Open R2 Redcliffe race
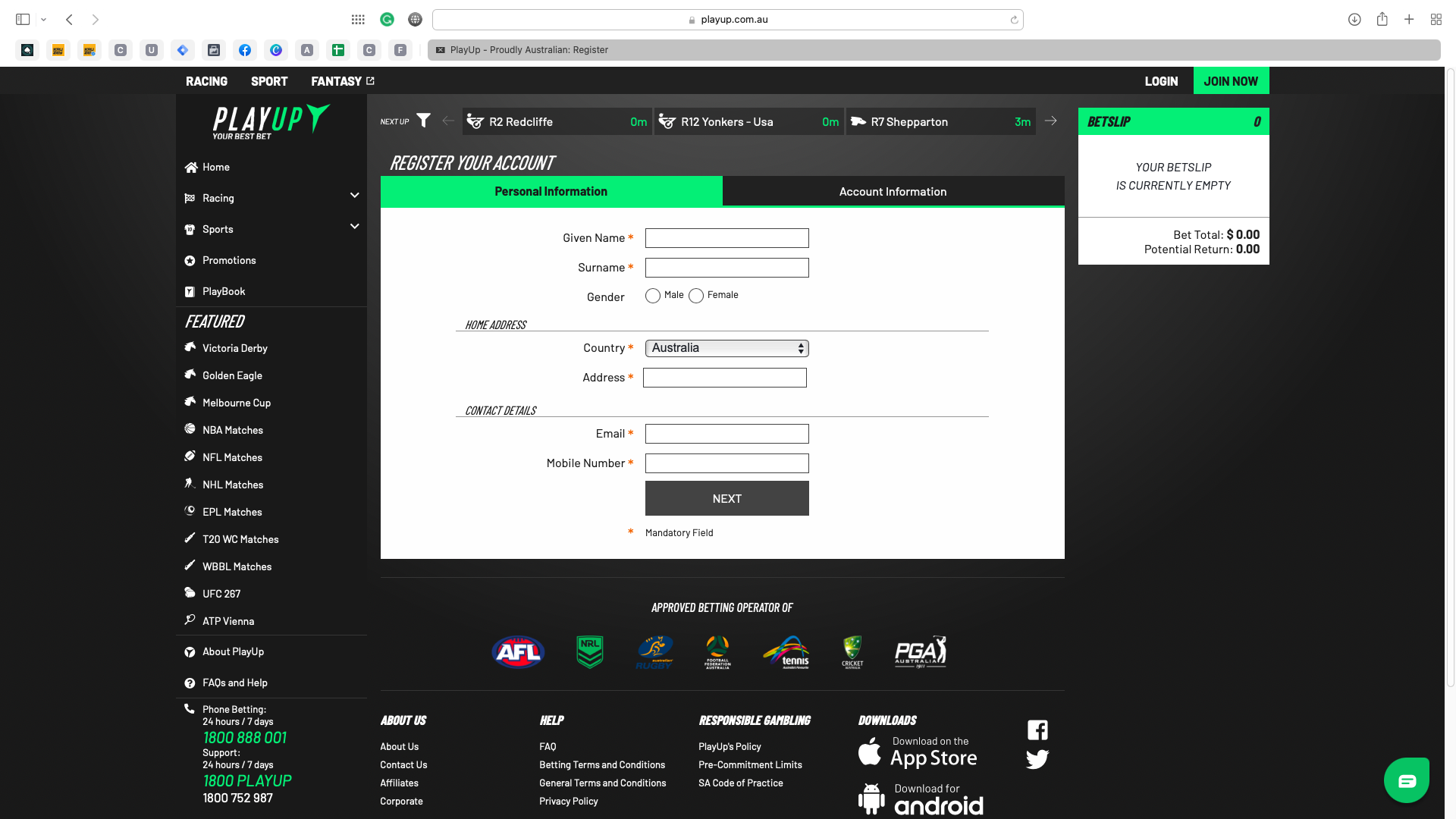Viewport: 1456px width, 819px height. coord(557,121)
